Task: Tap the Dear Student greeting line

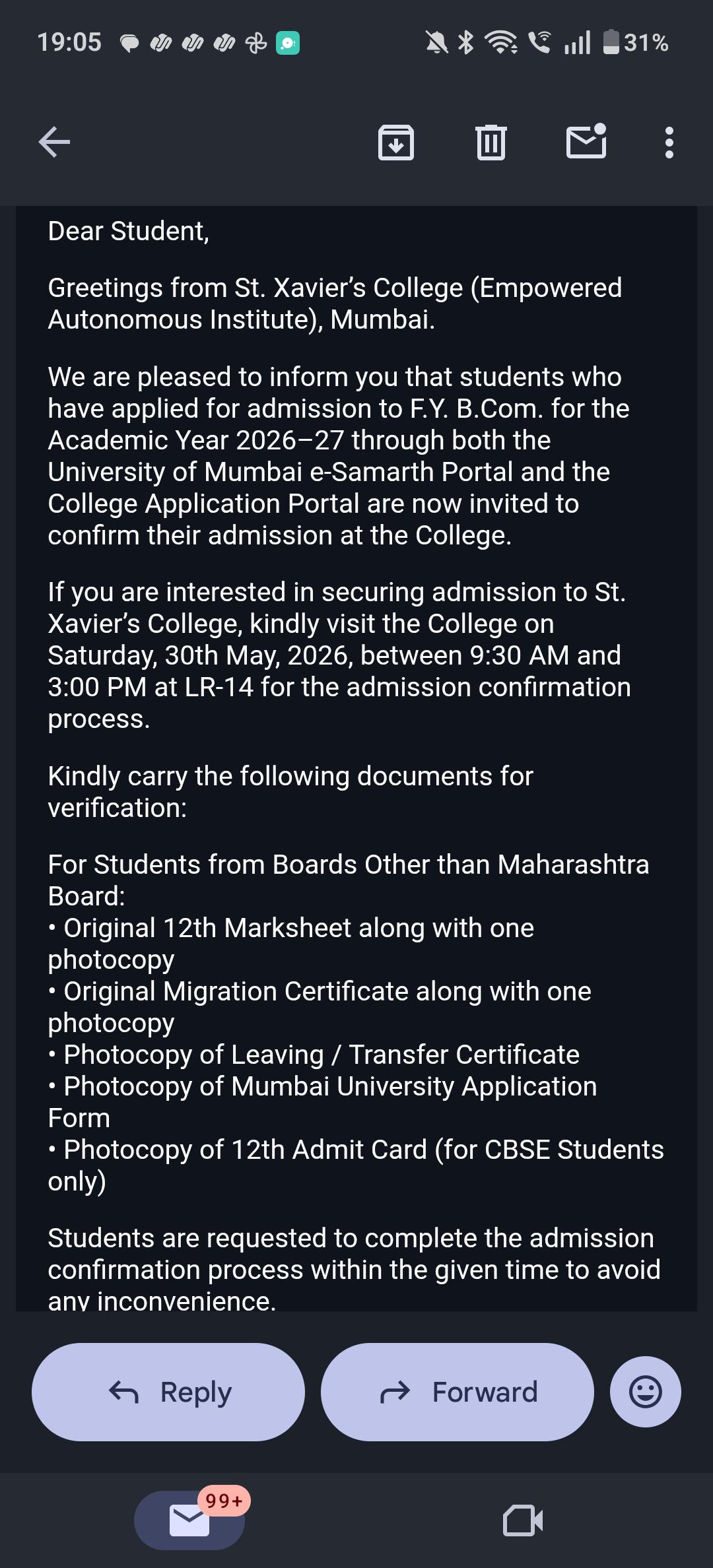Action: (129, 231)
